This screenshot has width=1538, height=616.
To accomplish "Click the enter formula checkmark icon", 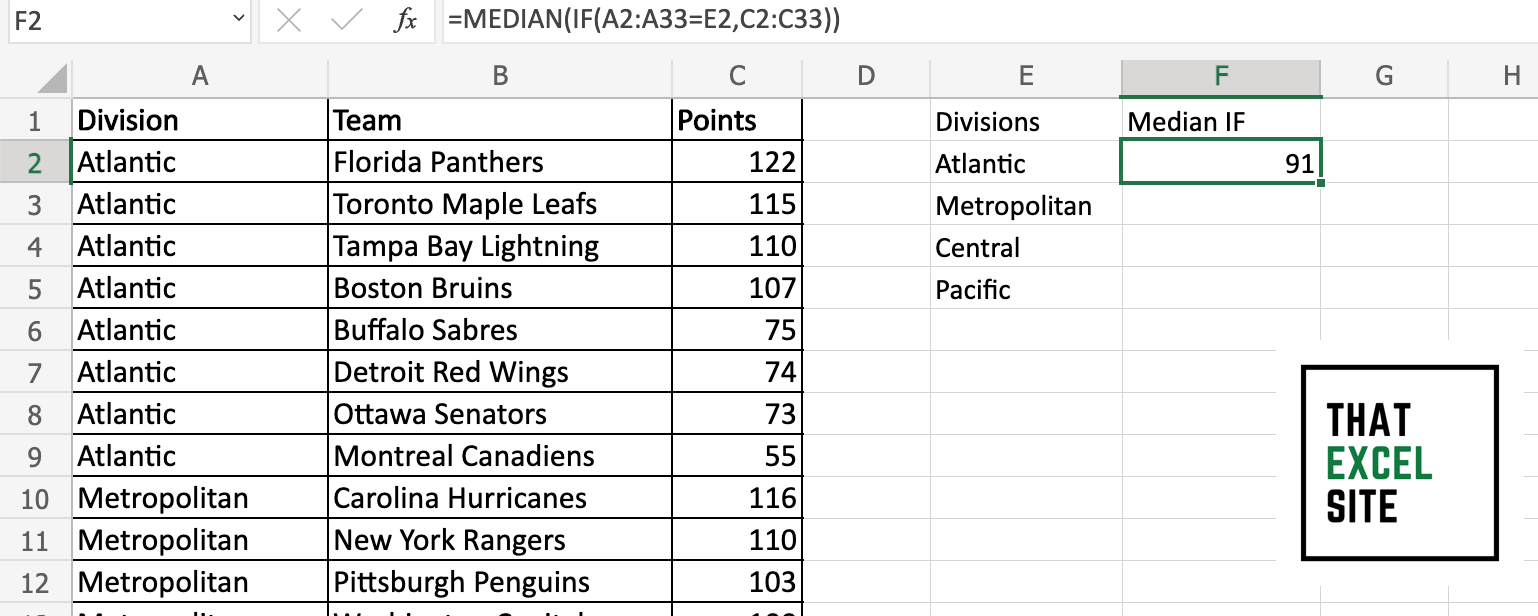I will click(347, 22).
